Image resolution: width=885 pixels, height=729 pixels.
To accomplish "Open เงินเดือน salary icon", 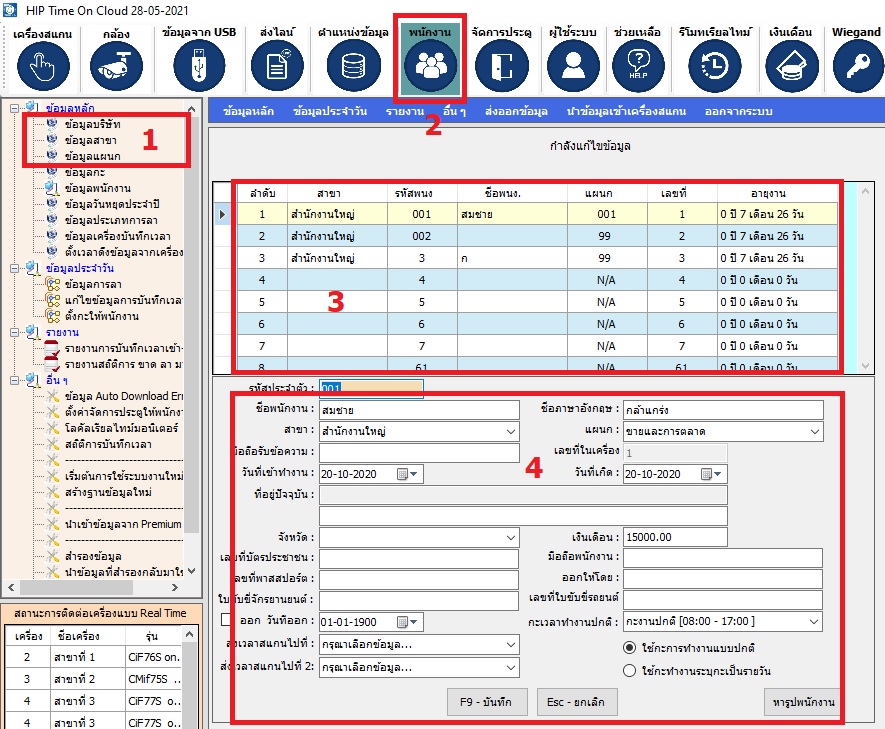I will click(791, 67).
